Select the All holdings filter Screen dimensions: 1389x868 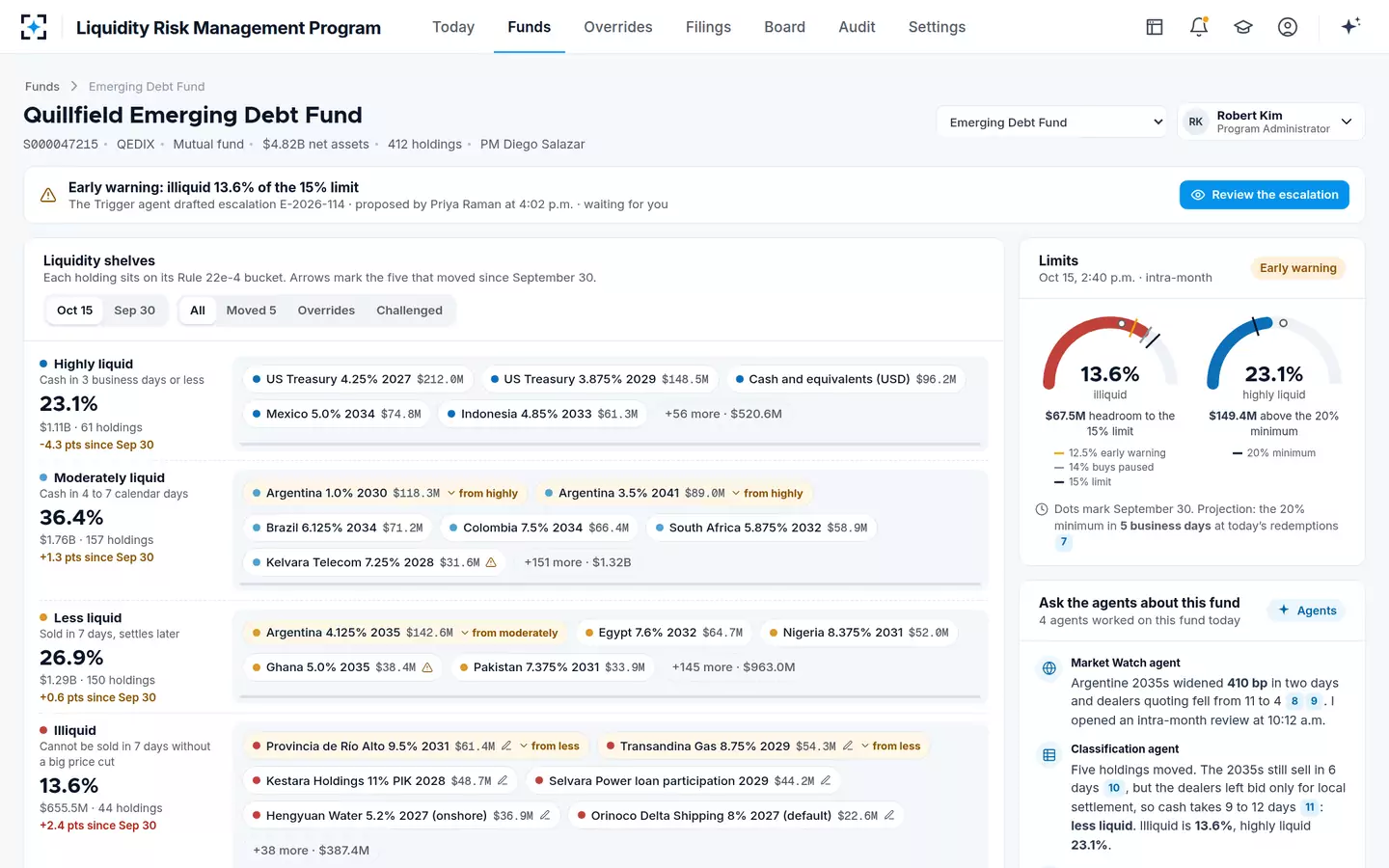tap(198, 311)
